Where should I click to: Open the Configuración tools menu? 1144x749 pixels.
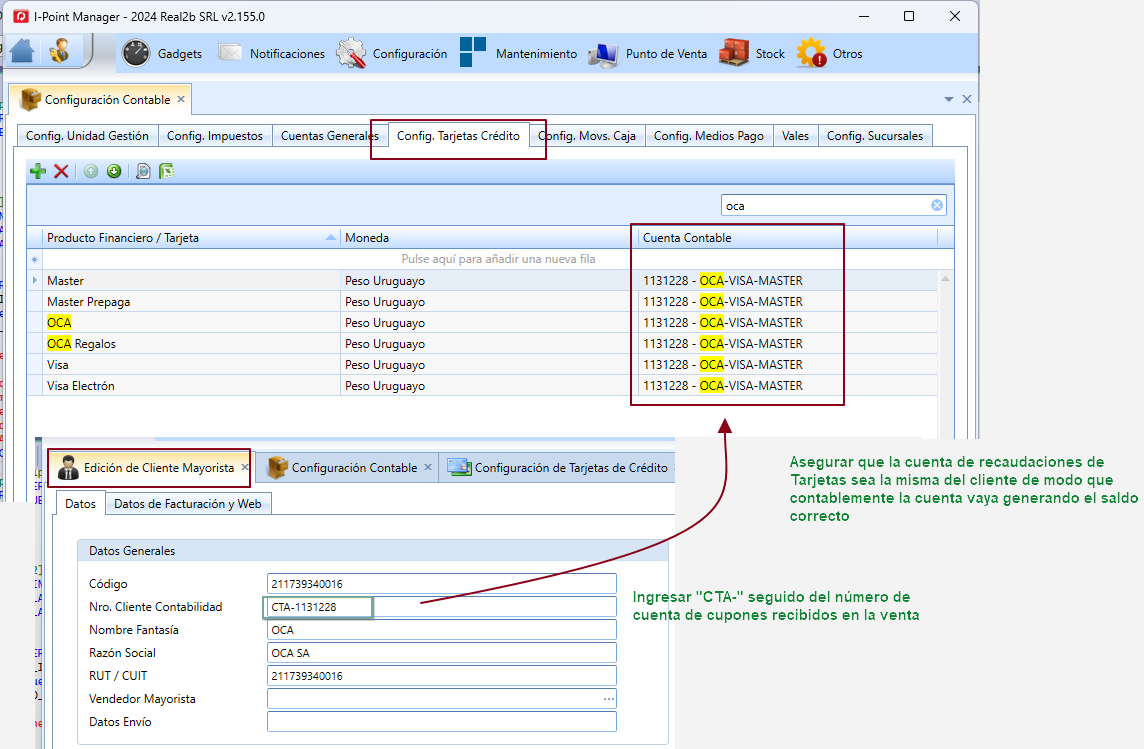392,53
